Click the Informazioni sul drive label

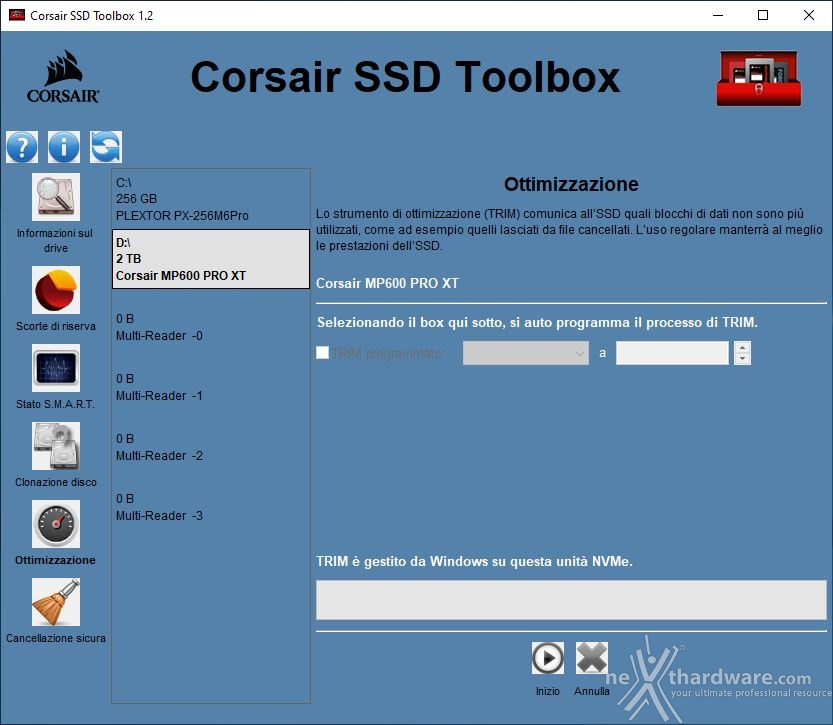(55, 241)
